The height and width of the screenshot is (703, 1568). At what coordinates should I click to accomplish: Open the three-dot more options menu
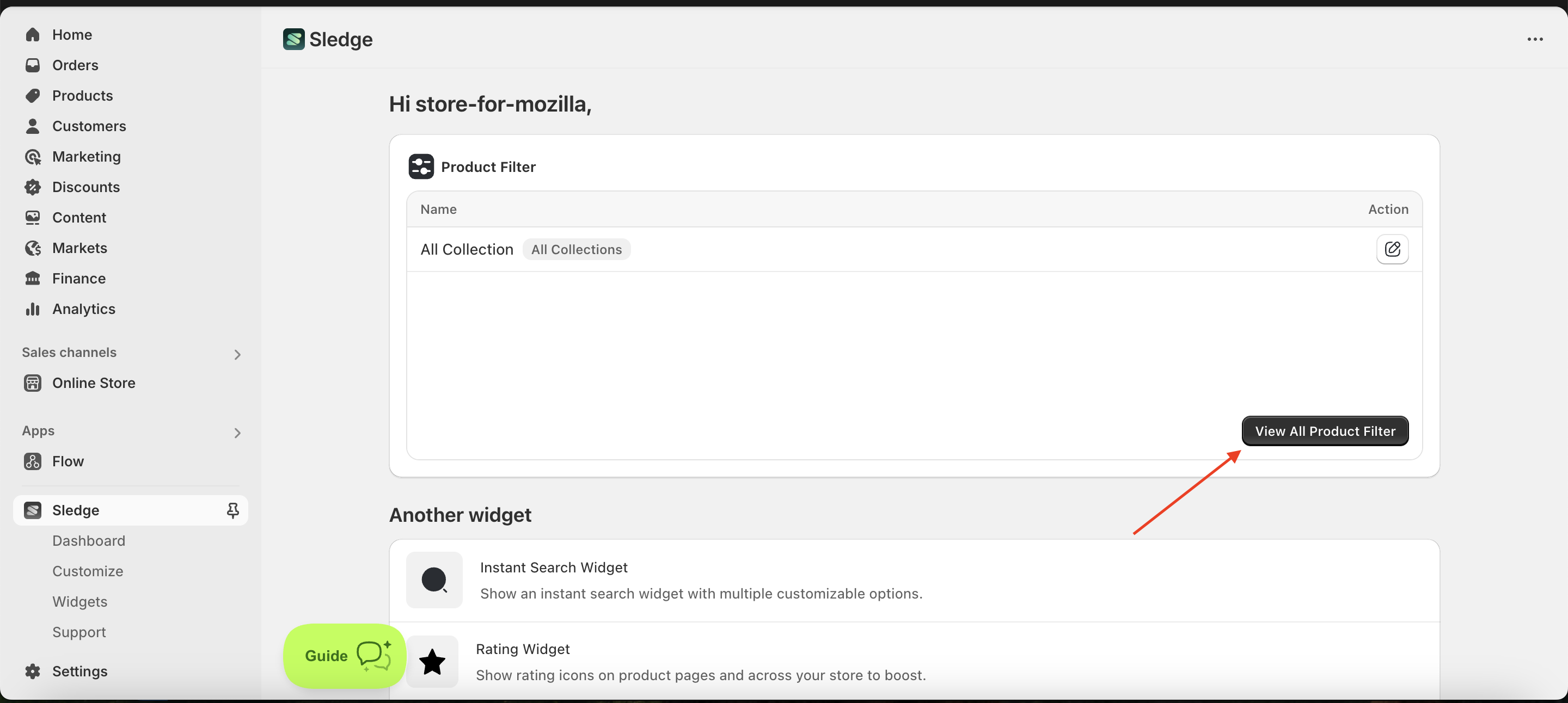pos(1535,40)
